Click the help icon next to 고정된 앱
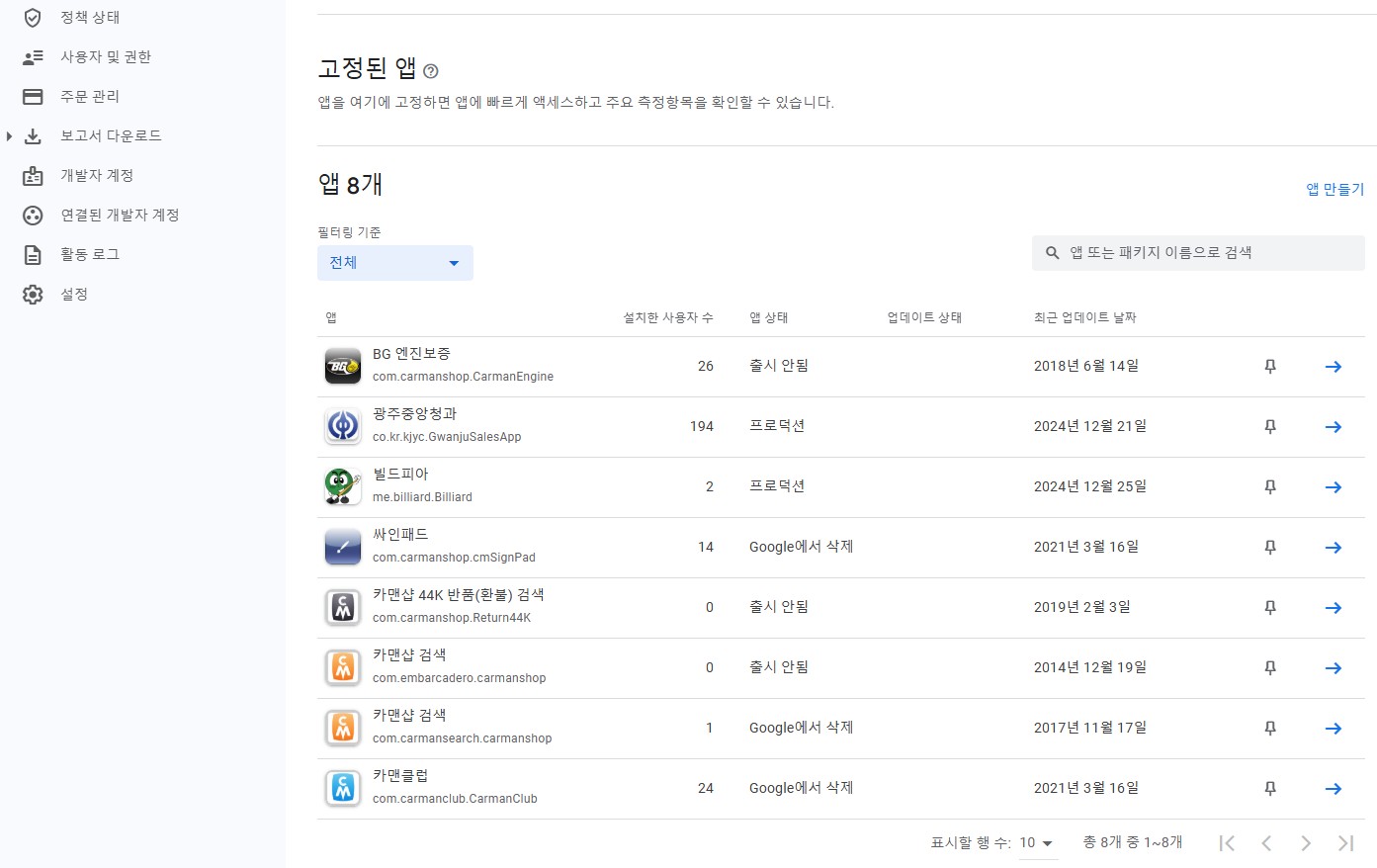Image resolution: width=1377 pixels, height=868 pixels. (430, 71)
